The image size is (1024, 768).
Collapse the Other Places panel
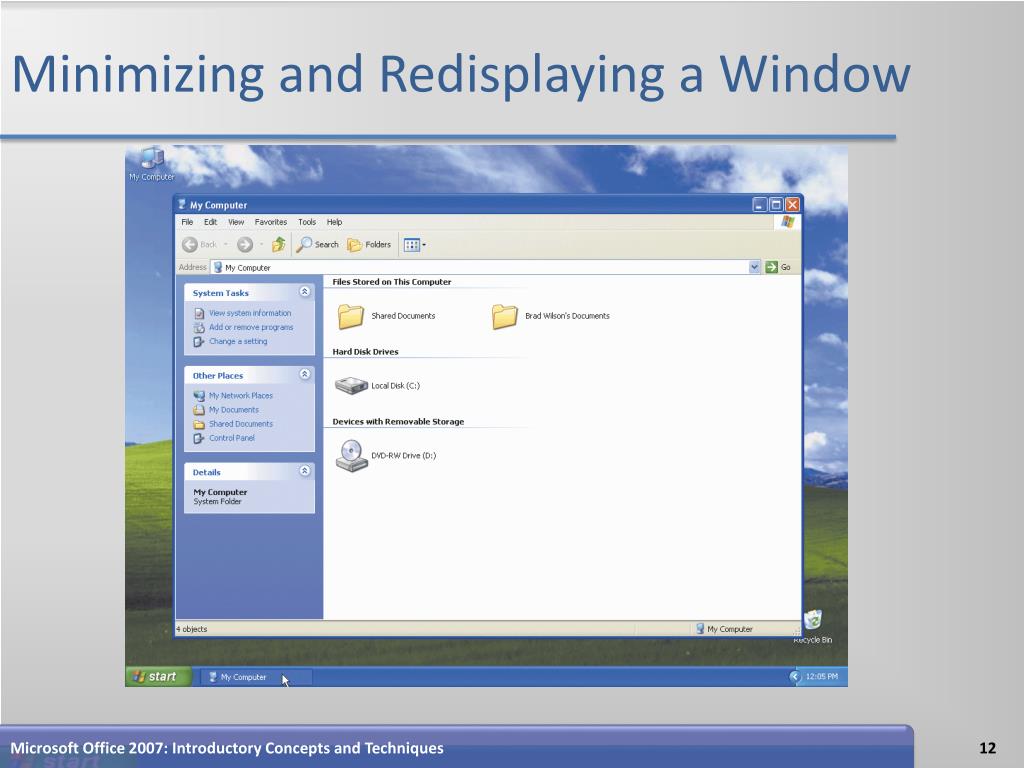point(305,374)
